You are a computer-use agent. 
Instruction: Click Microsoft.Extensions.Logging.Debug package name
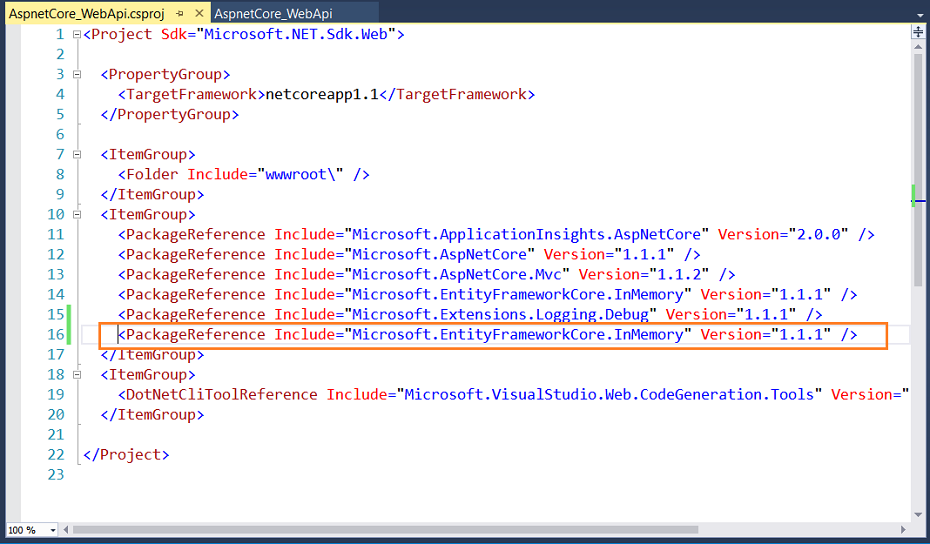coord(500,314)
